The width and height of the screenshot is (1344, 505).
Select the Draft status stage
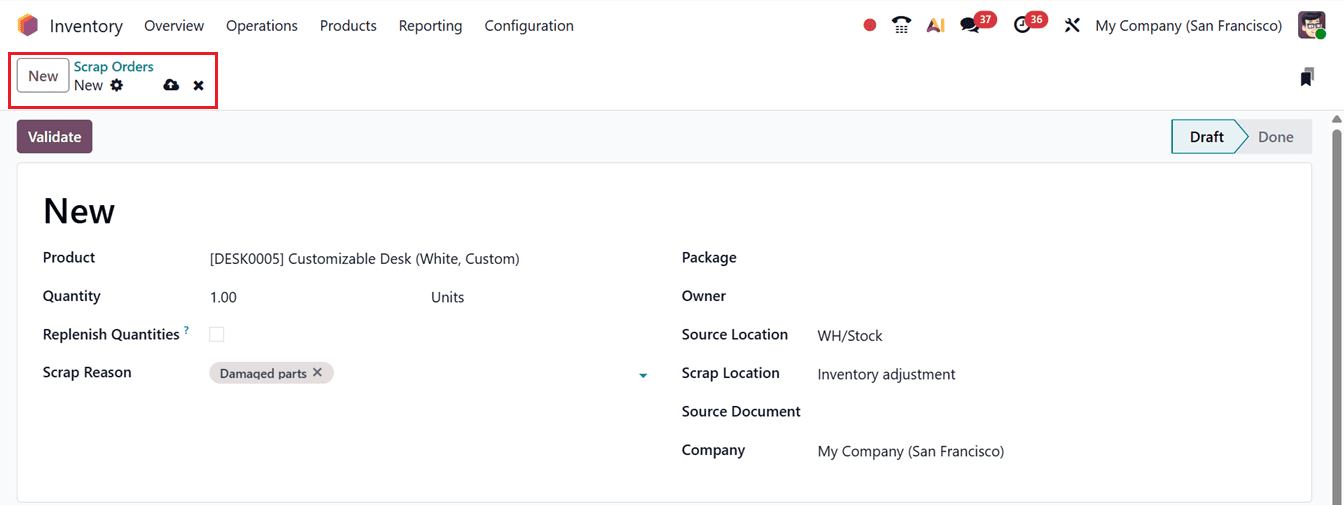tap(1206, 137)
